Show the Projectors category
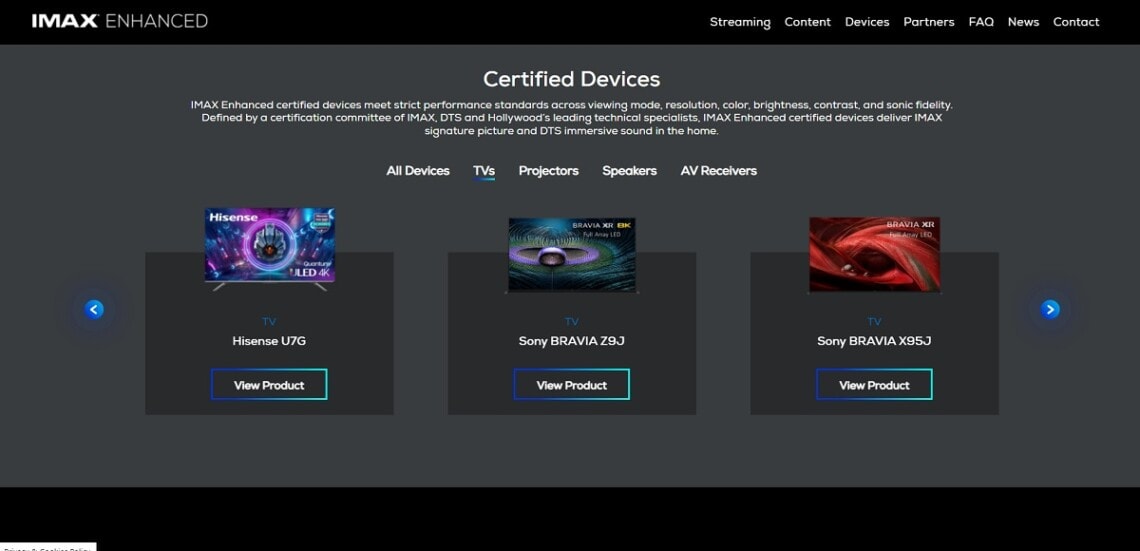The height and width of the screenshot is (551, 1140). 548,171
